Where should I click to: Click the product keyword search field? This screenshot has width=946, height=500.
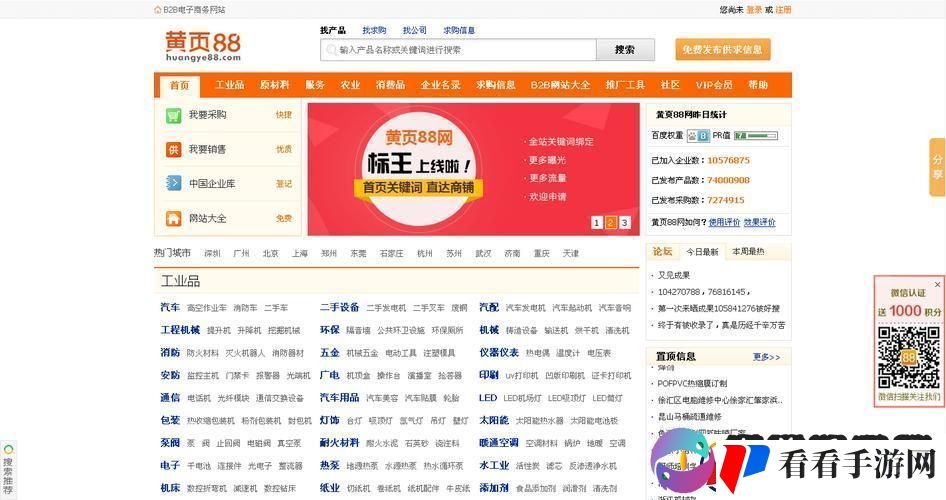coord(459,50)
